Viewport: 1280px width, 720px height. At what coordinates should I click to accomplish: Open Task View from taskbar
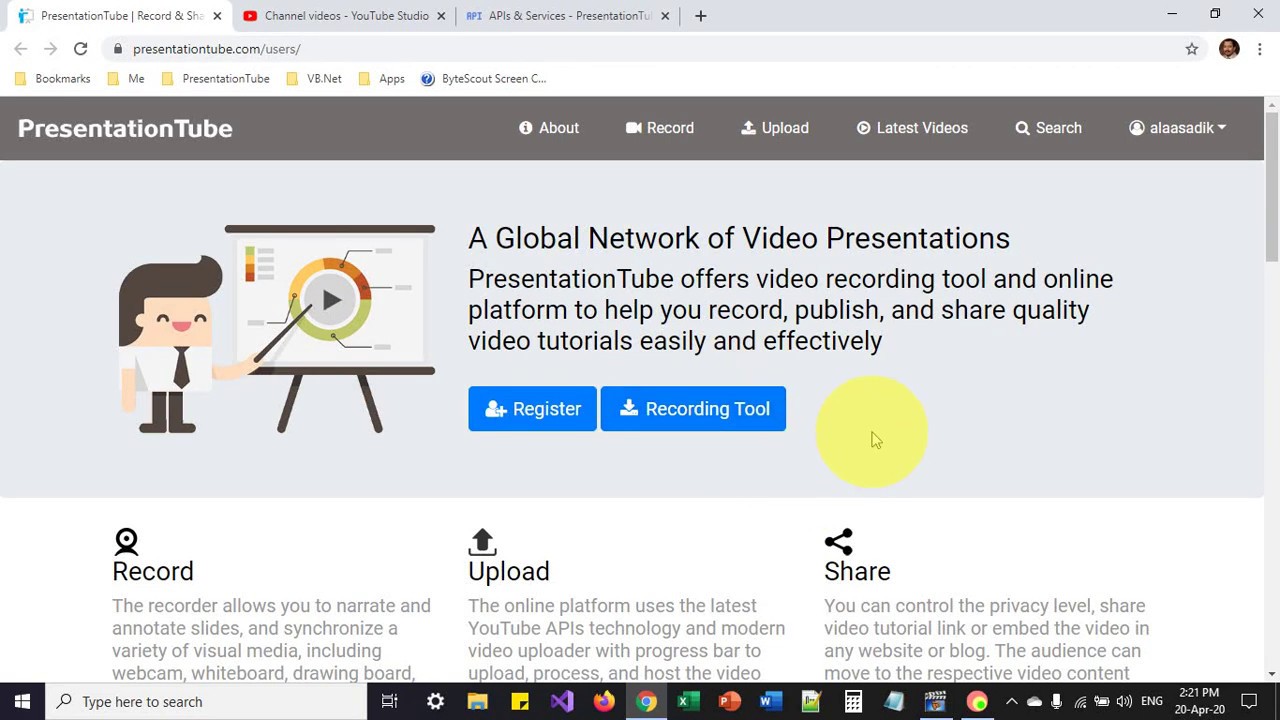coord(390,702)
